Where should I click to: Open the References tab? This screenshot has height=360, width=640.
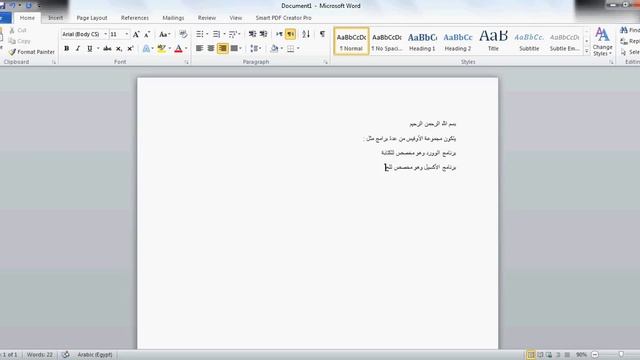point(135,18)
